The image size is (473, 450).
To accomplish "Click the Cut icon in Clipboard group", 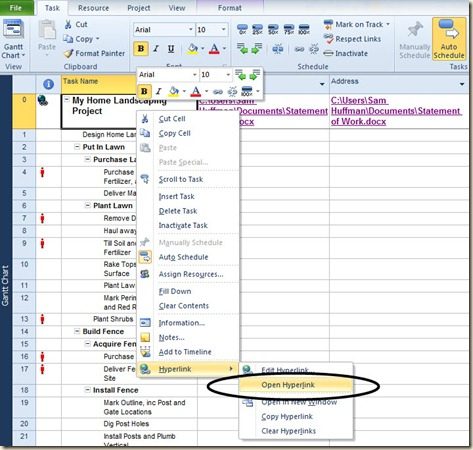I will point(68,24).
